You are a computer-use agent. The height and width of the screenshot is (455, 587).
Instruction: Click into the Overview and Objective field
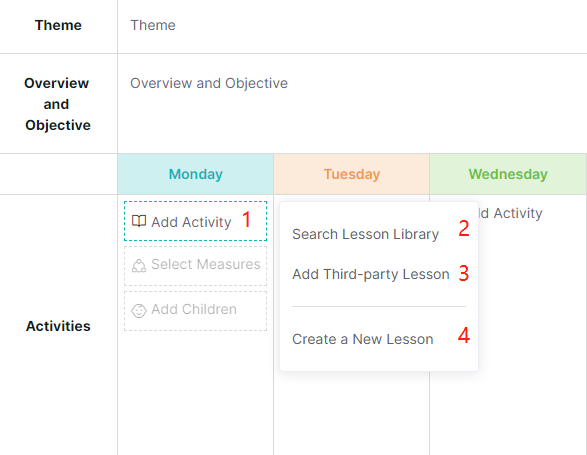coord(352,103)
